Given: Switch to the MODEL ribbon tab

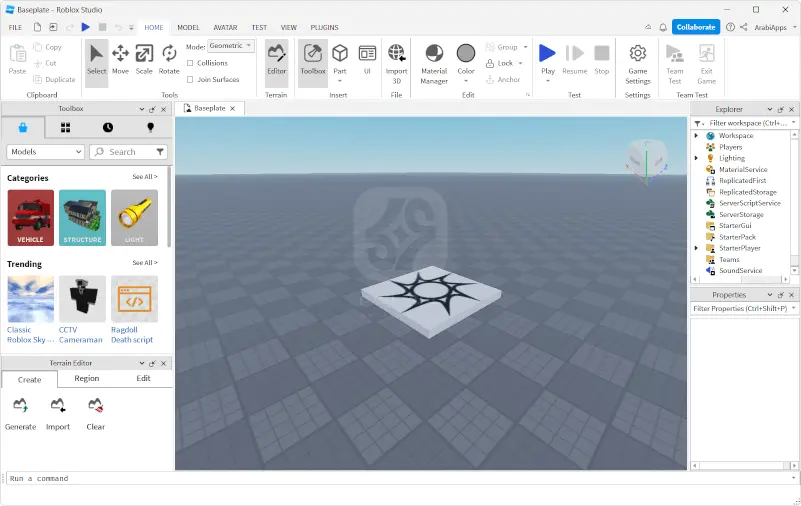Looking at the screenshot, I should click(x=188, y=28).
